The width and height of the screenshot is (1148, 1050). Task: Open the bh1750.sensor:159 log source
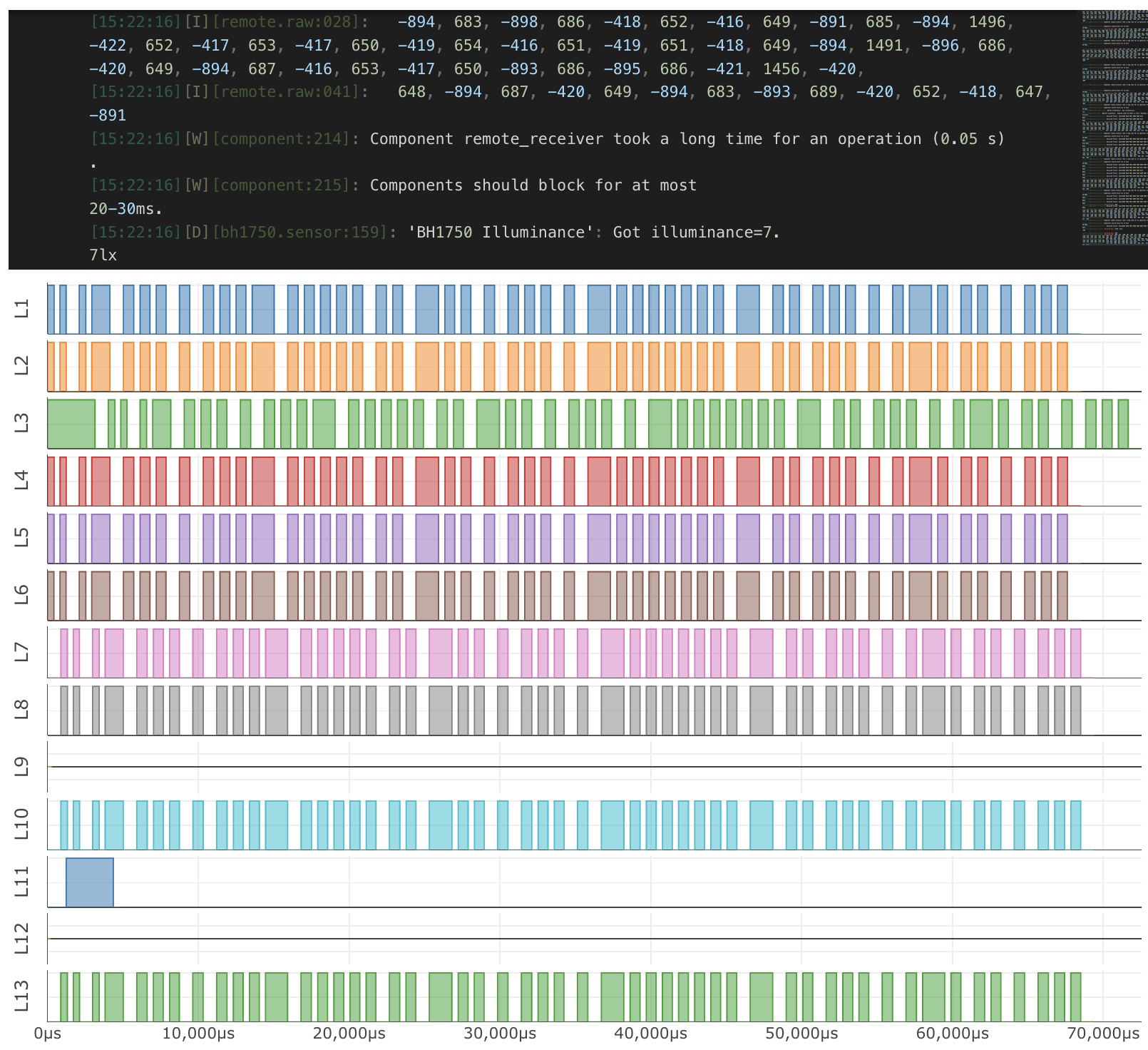(299, 233)
